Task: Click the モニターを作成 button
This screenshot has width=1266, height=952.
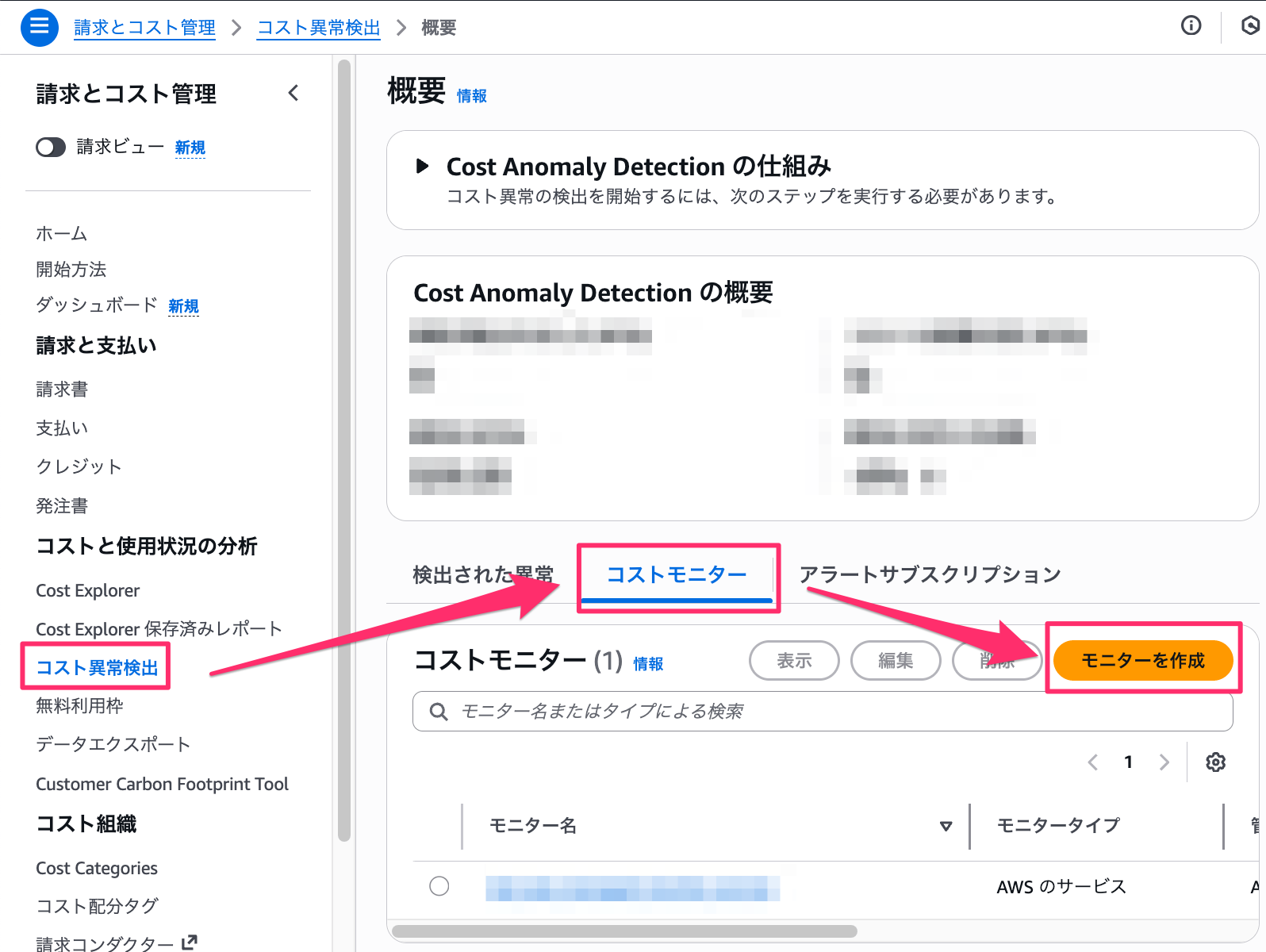Action: point(1143,660)
